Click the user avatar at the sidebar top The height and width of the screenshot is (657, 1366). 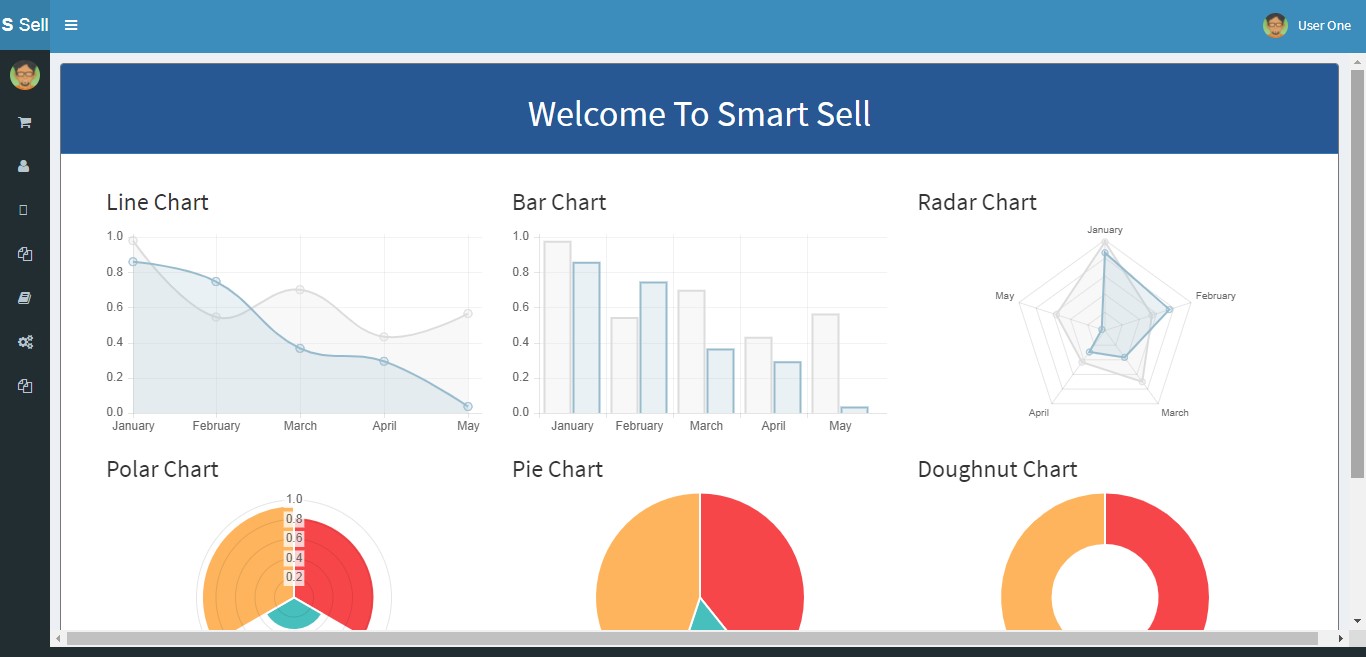coord(25,75)
